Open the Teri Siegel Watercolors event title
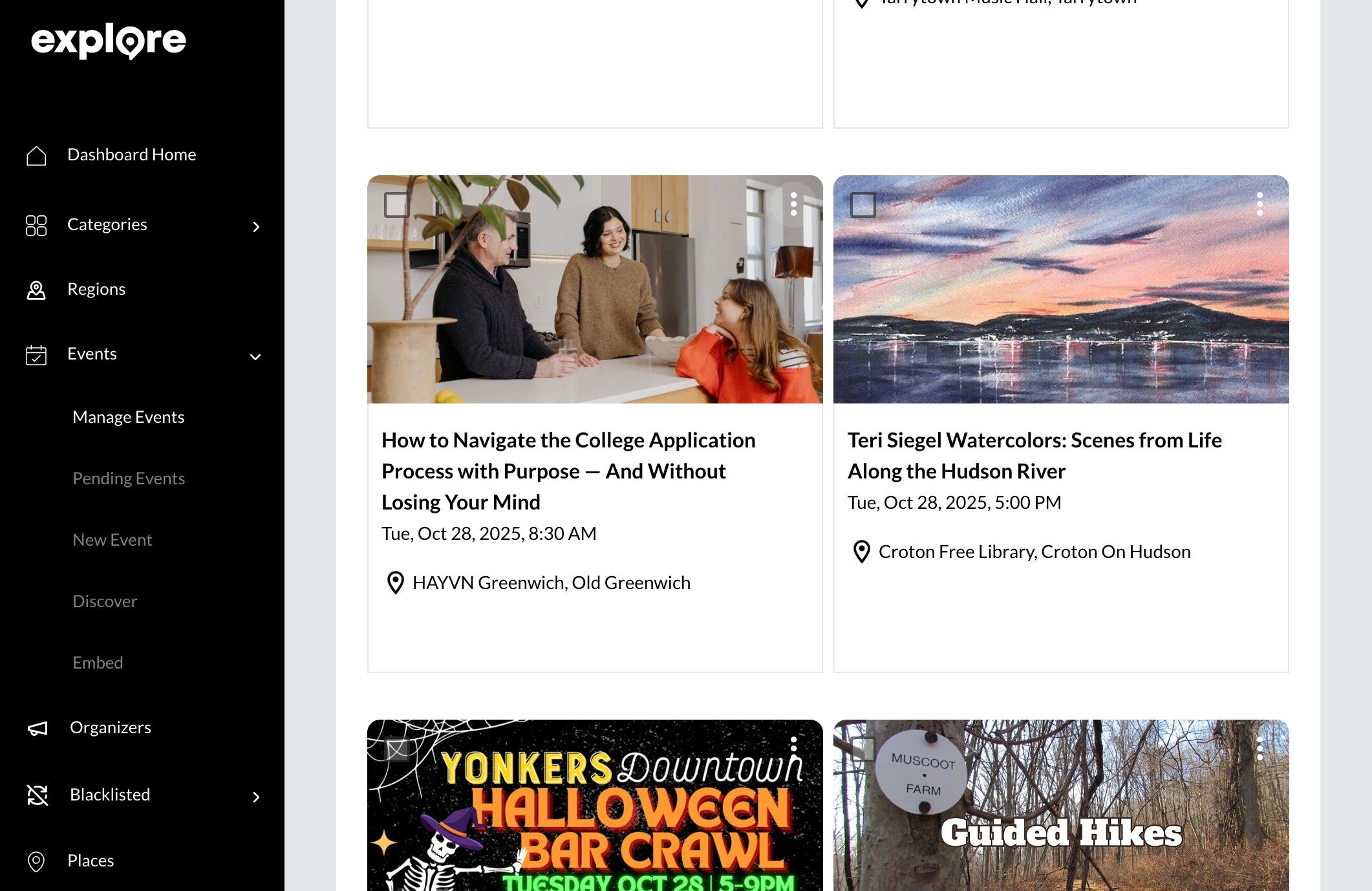Screen dimensions: 1372x891 pyautogui.click(x=1034, y=455)
